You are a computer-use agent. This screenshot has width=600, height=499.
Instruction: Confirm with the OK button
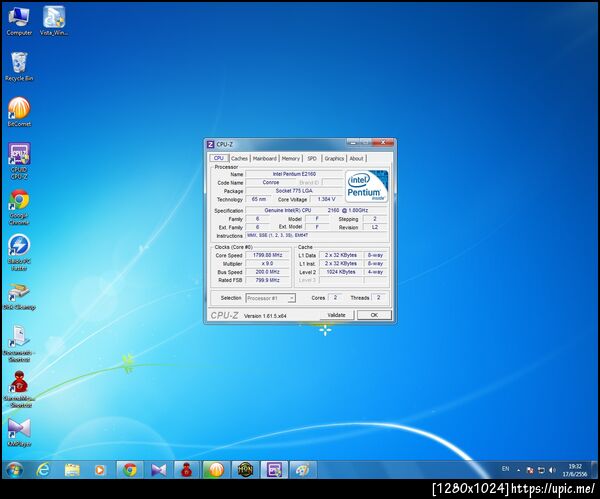374,315
